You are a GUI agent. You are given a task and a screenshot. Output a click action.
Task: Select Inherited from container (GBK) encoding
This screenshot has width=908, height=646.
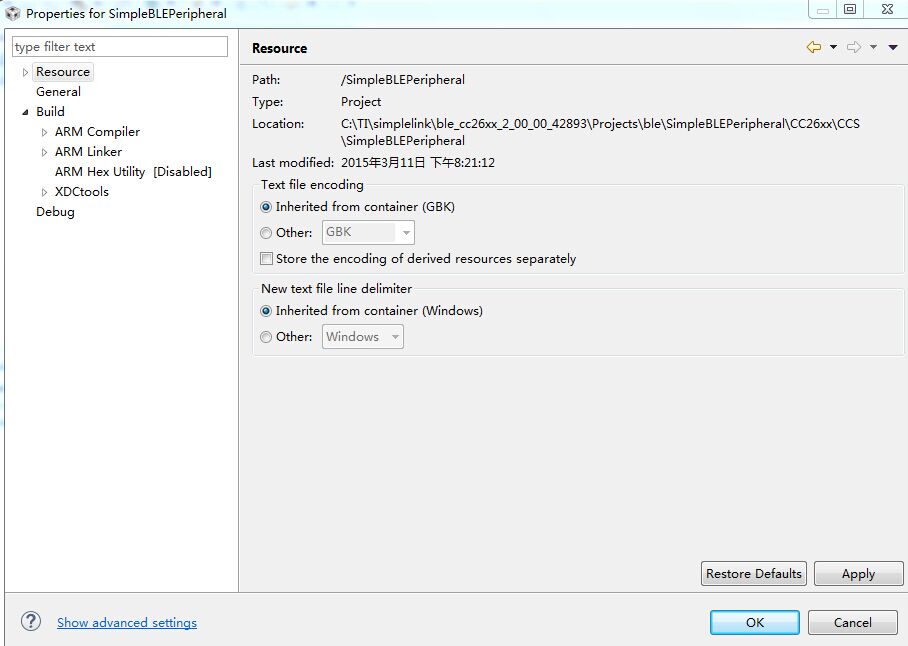click(266, 207)
